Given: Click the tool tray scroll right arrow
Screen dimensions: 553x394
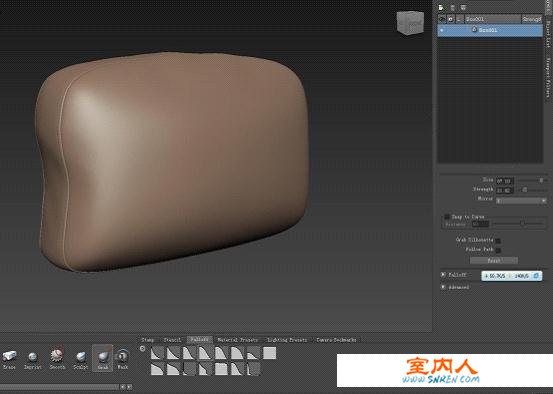Looking at the screenshot, I should click(129, 387).
